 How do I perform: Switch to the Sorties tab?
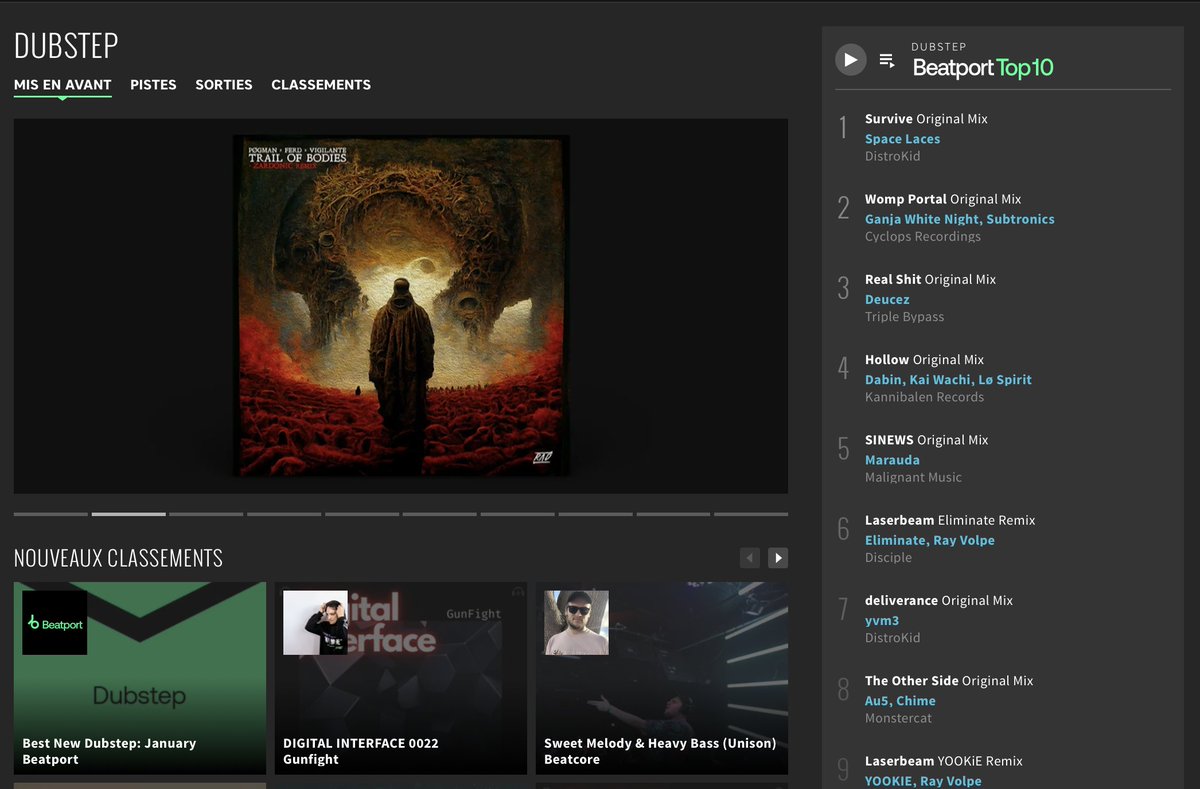coord(224,85)
